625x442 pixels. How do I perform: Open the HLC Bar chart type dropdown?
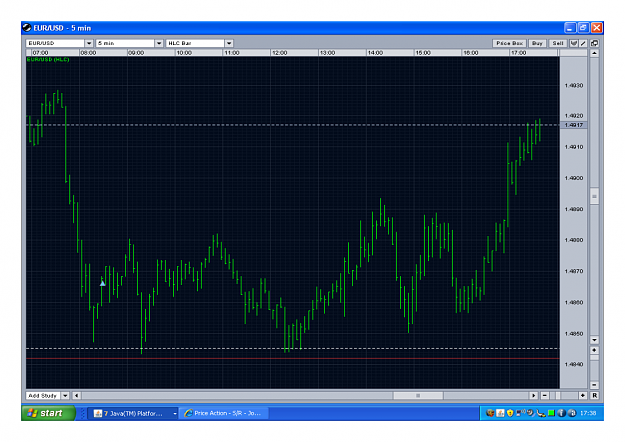pyautogui.click(x=229, y=43)
